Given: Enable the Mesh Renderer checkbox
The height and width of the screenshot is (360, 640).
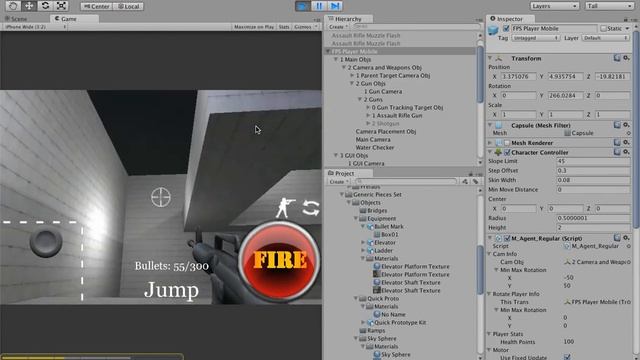Looking at the screenshot, I should 507,143.
